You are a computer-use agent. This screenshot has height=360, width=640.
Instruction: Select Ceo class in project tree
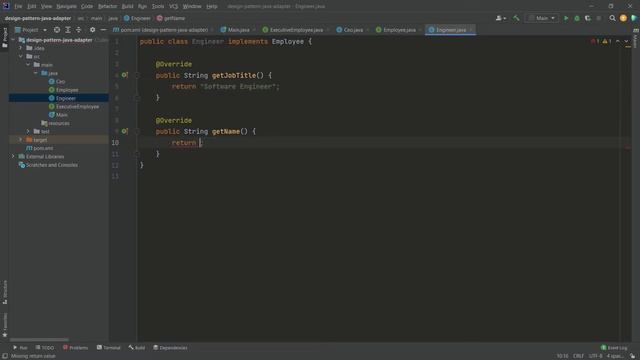click(x=57, y=82)
